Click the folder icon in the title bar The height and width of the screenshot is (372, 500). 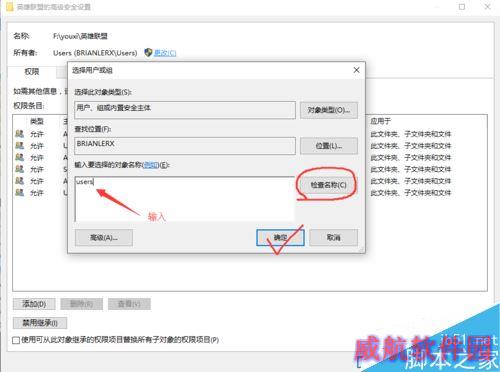coord(10,7)
